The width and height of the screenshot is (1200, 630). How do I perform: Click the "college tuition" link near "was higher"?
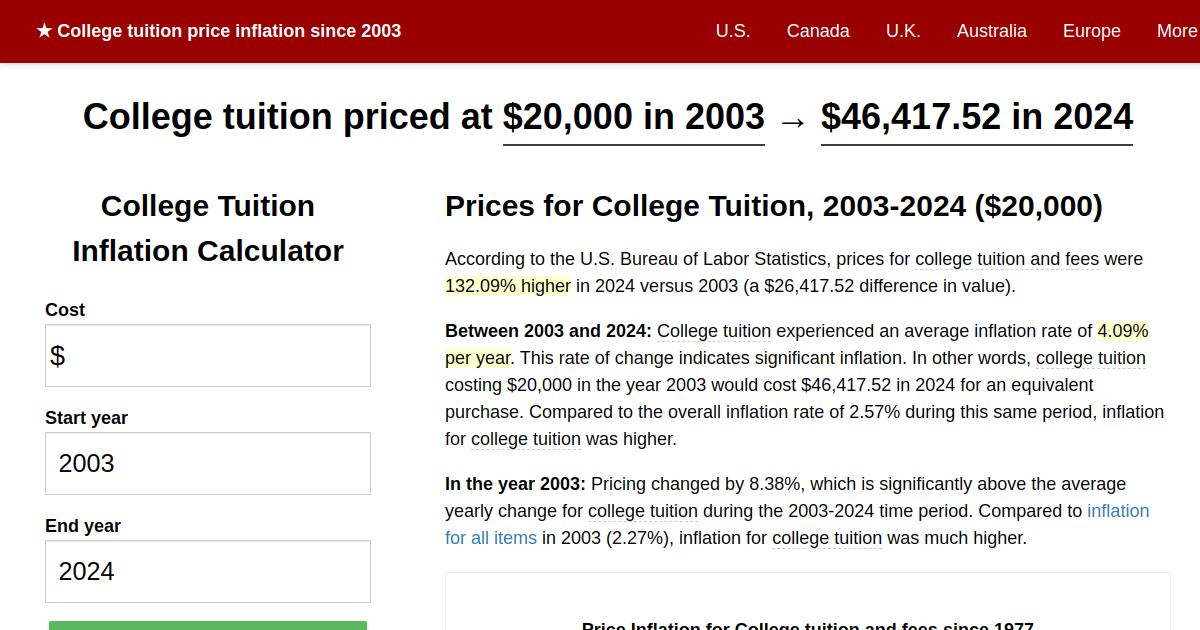pos(526,439)
